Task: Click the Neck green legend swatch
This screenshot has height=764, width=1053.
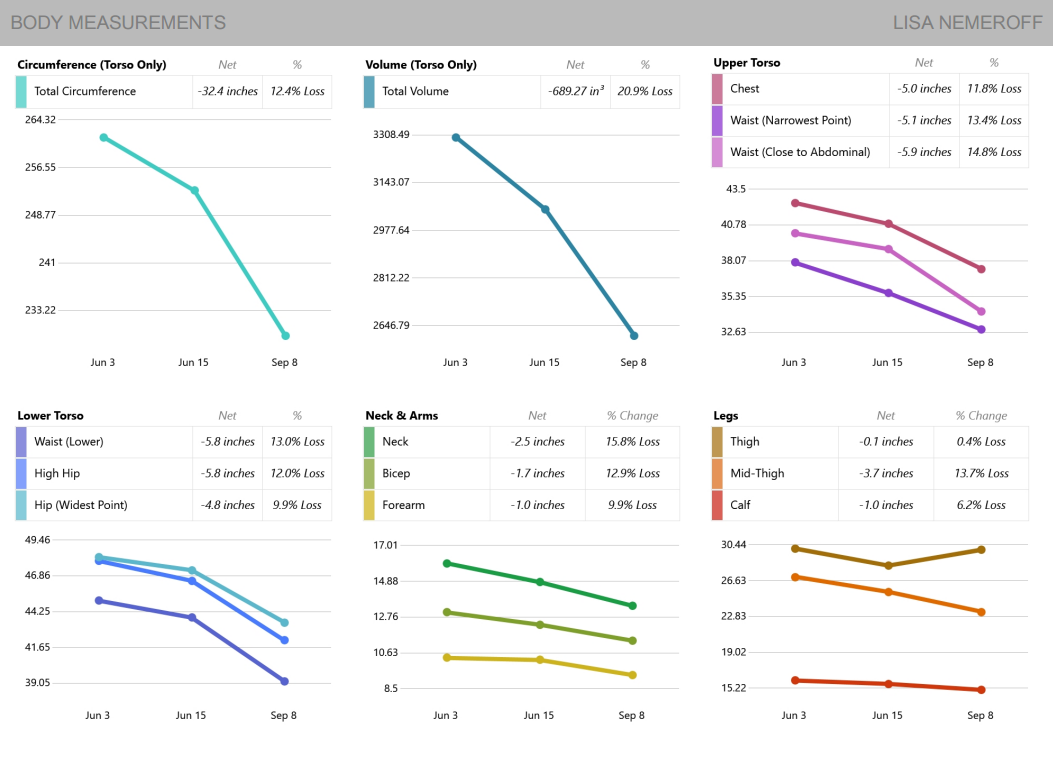Action: 369,442
